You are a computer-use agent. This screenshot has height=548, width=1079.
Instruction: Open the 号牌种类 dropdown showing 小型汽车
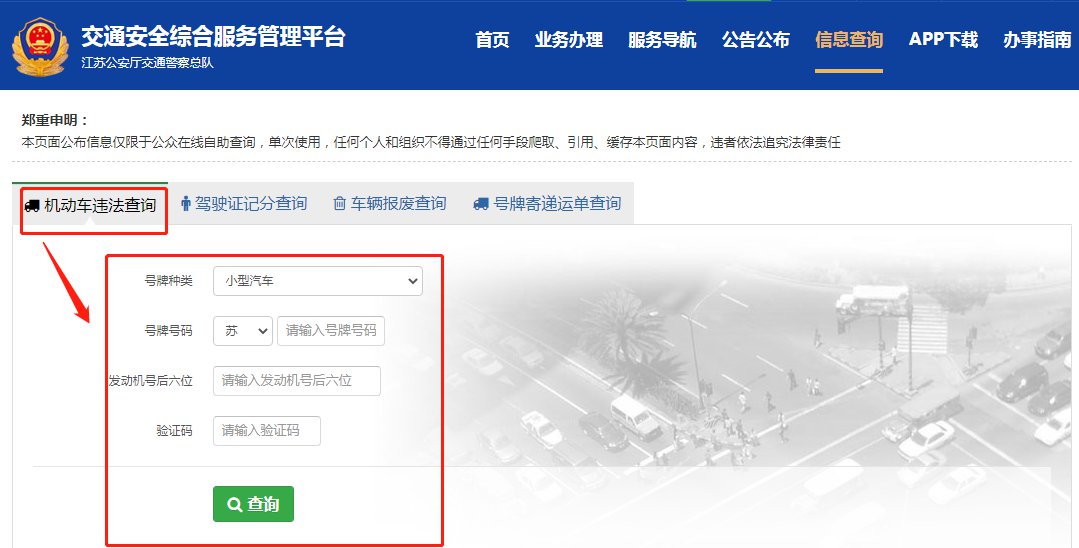[318, 281]
